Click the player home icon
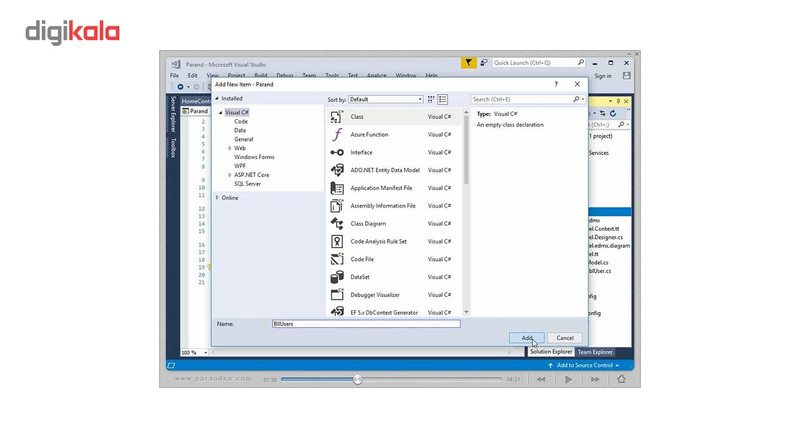800x438 pixels. [621, 379]
